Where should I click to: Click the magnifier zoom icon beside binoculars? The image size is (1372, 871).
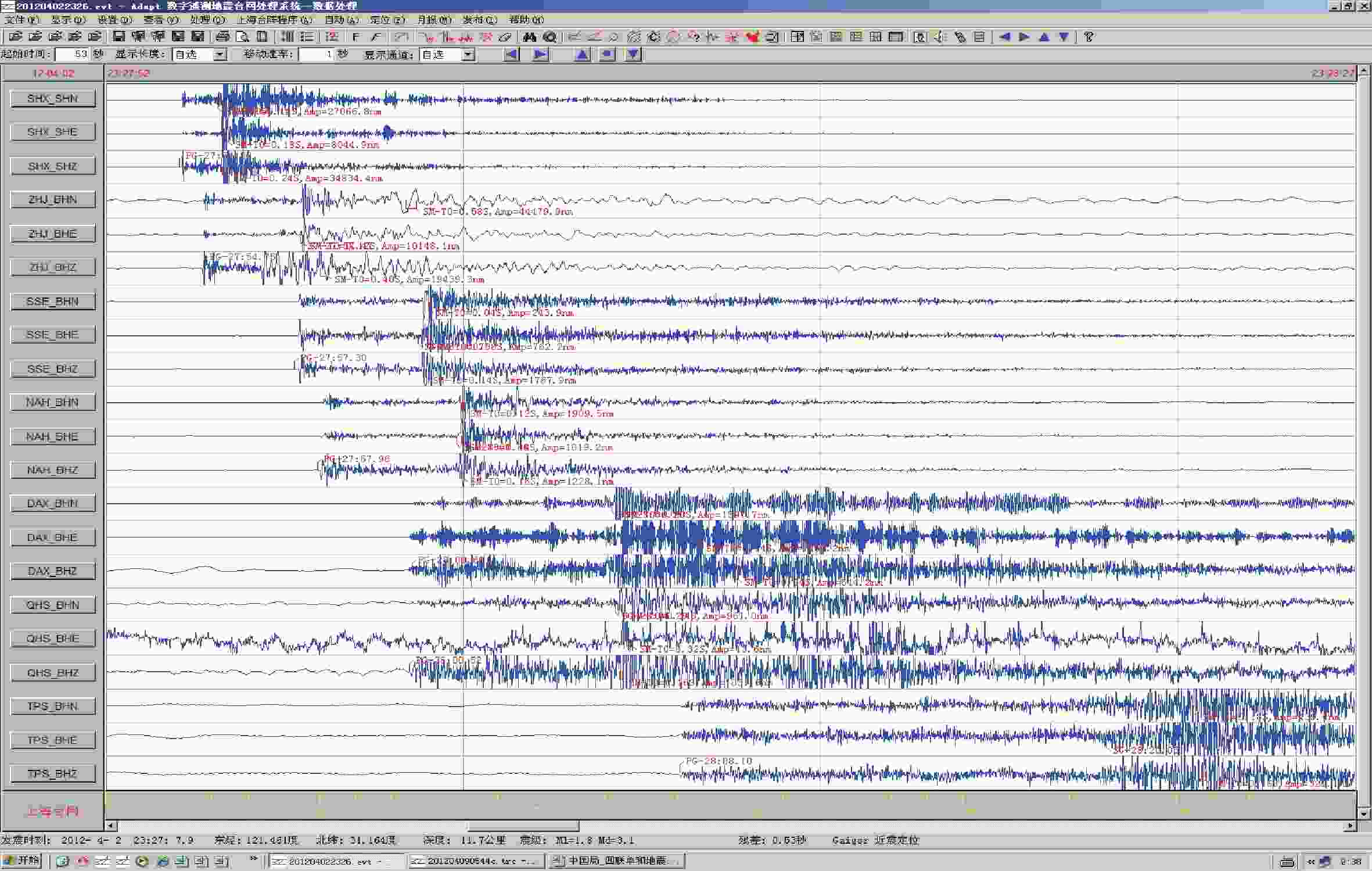pos(549,37)
